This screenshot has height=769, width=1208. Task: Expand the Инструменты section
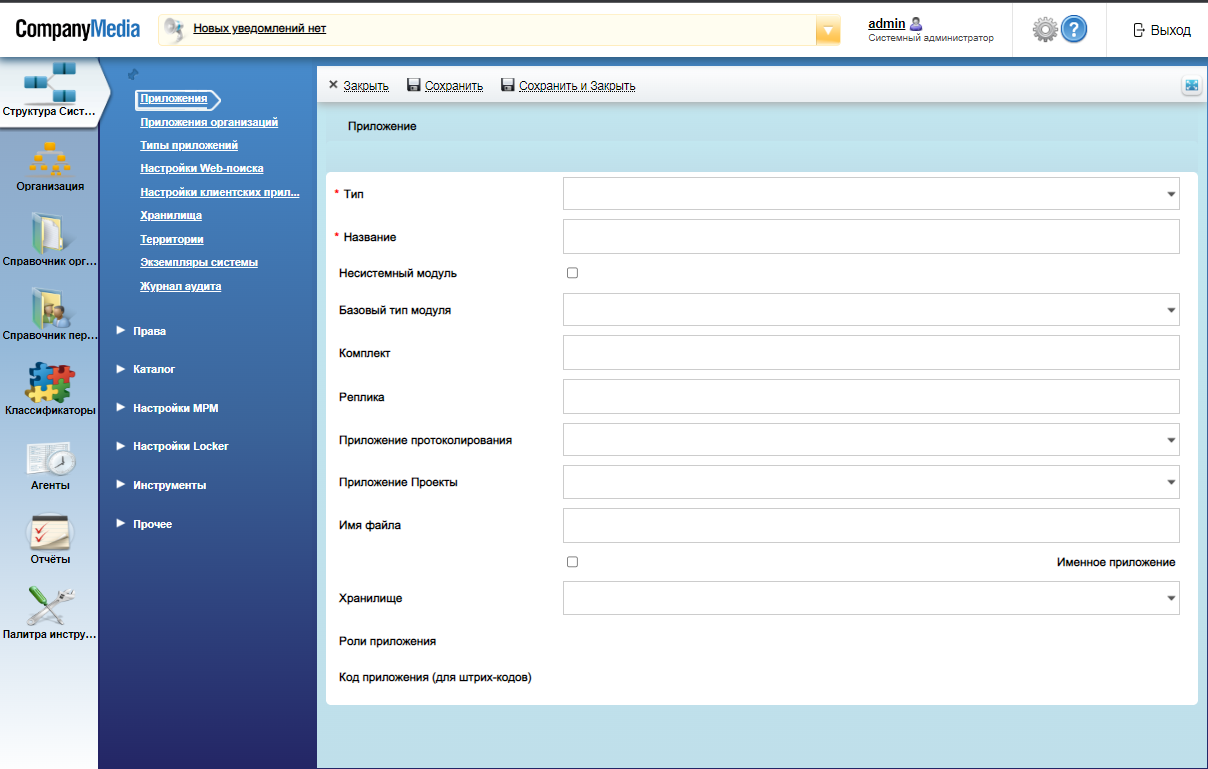(x=161, y=485)
